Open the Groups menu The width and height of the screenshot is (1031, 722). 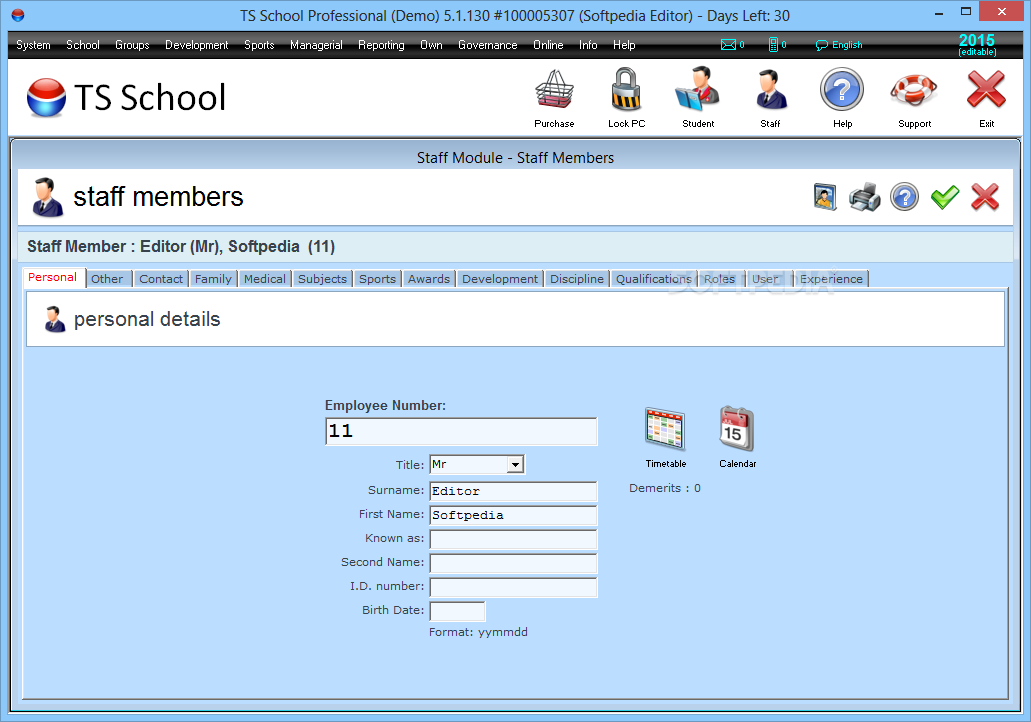(132, 45)
